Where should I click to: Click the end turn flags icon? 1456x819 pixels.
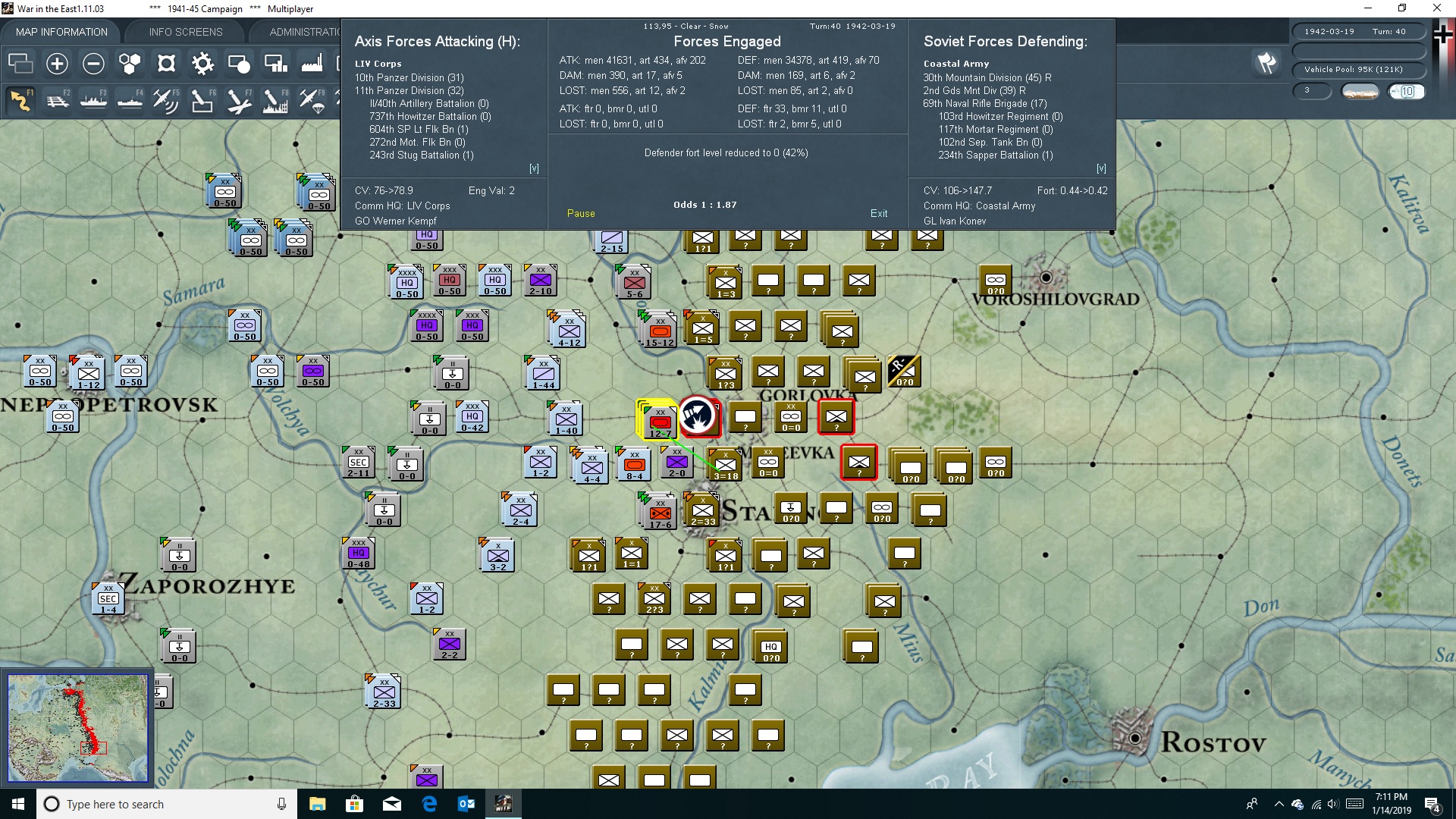tap(1266, 63)
